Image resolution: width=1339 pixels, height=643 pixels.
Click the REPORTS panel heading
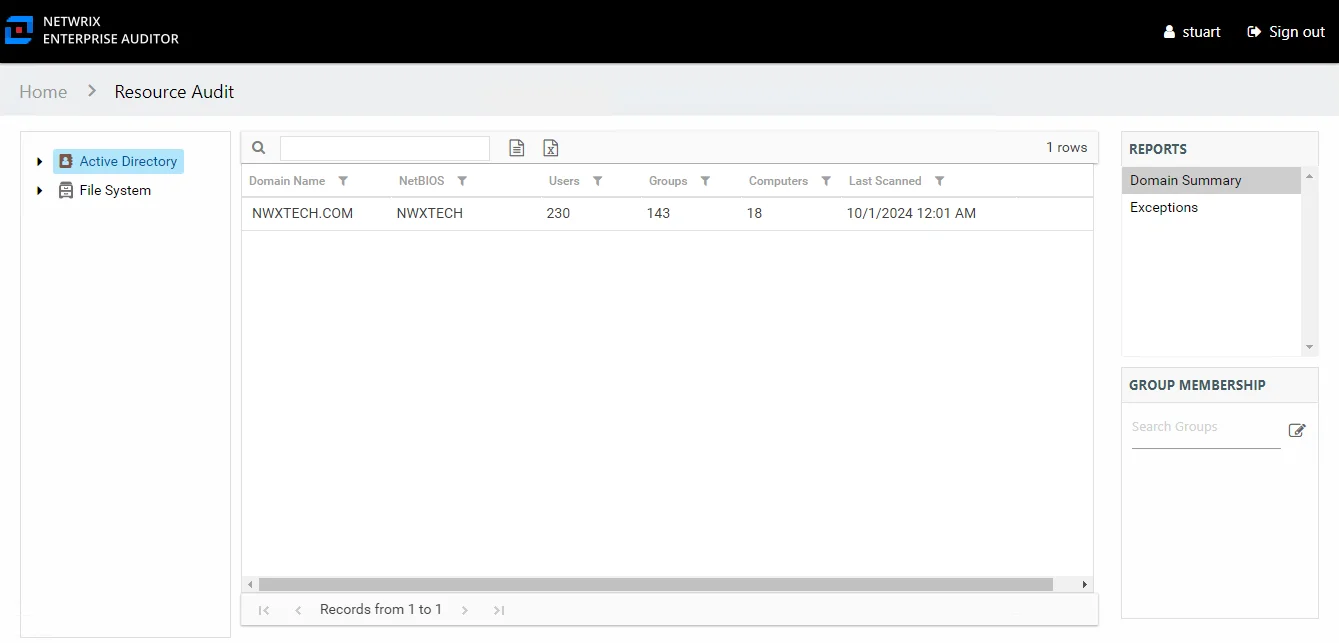[1158, 149]
